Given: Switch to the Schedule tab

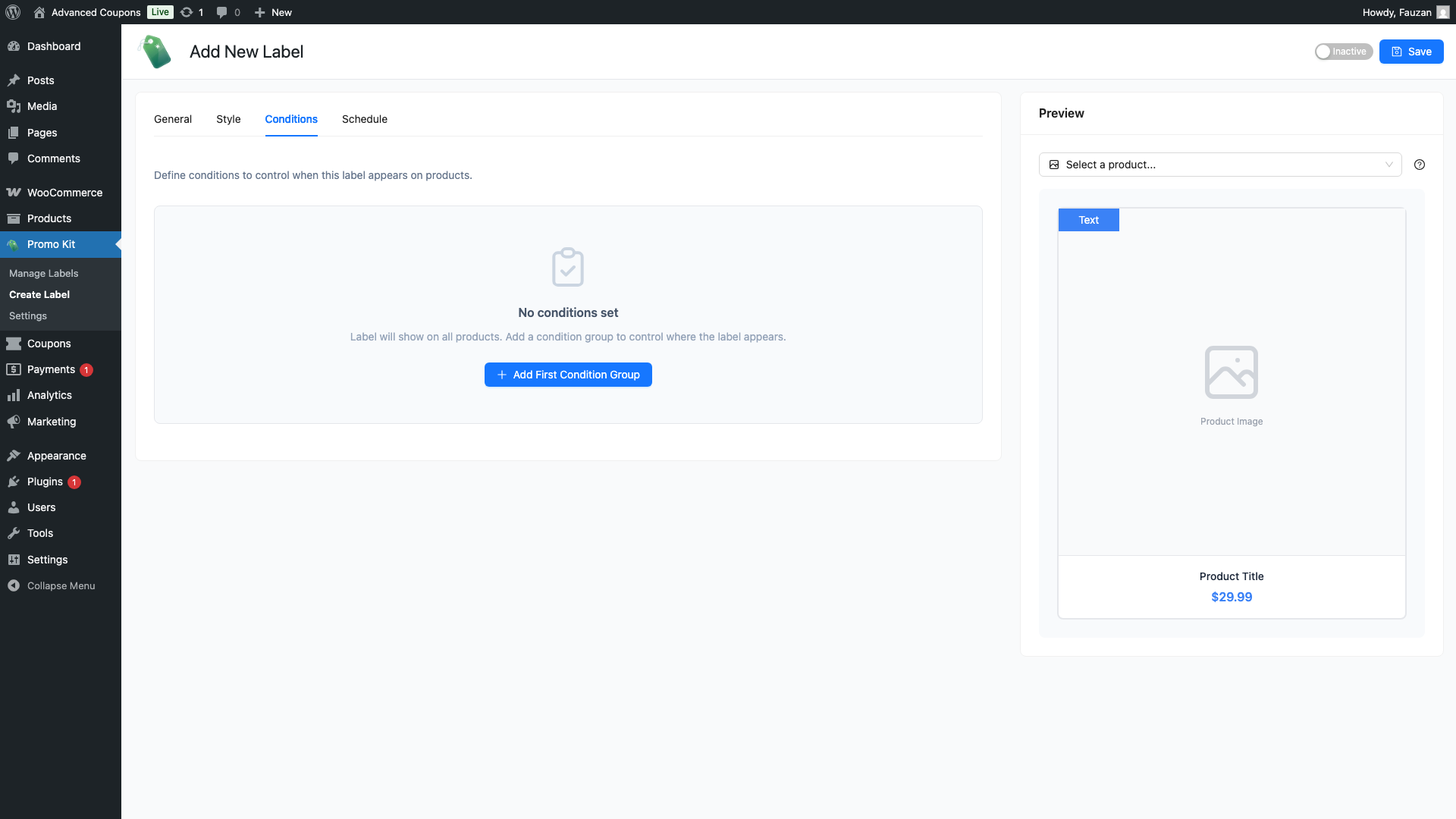Looking at the screenshot, I should [364, 119].
